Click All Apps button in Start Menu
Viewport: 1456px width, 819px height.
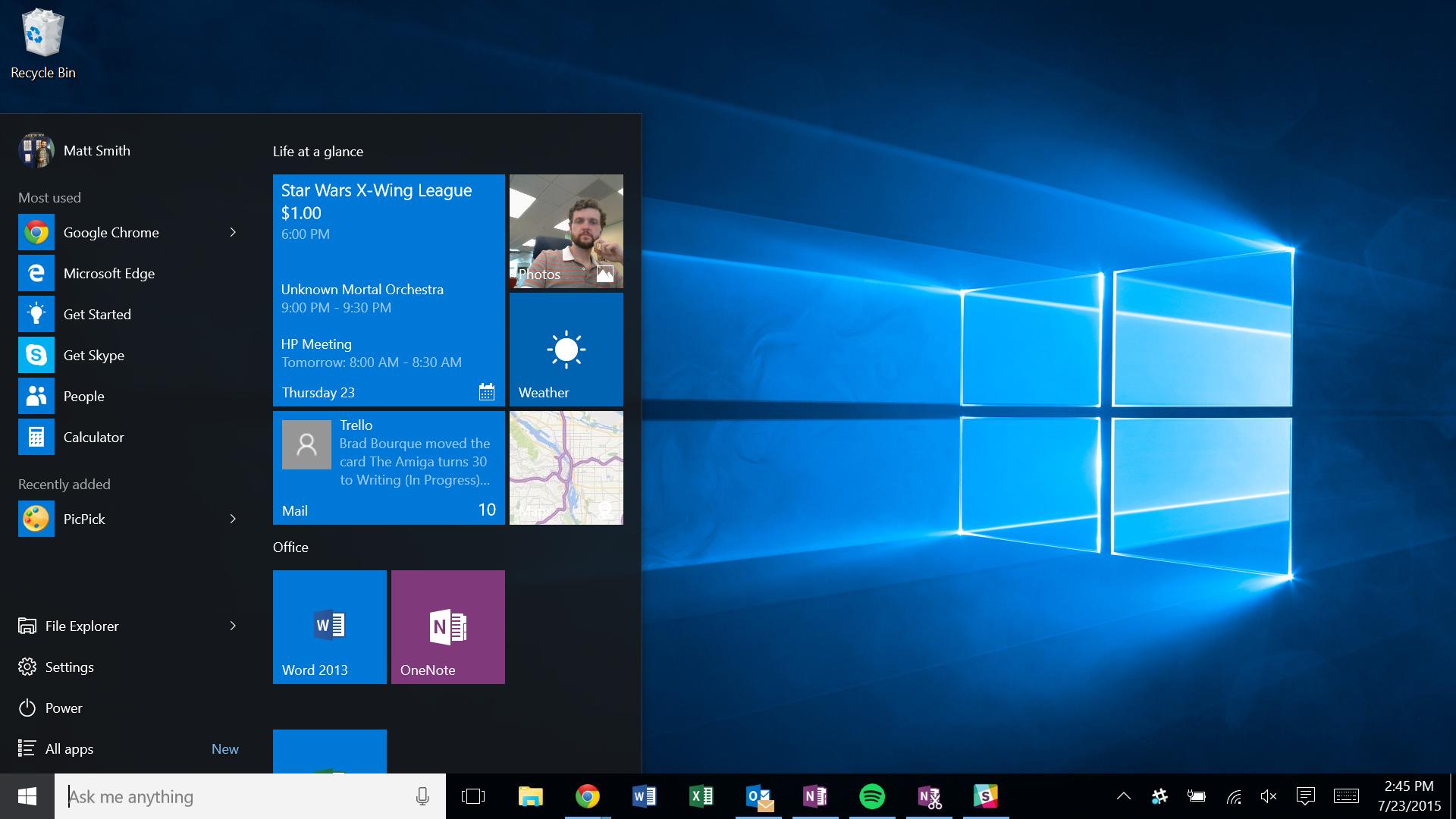coord(68,748)
